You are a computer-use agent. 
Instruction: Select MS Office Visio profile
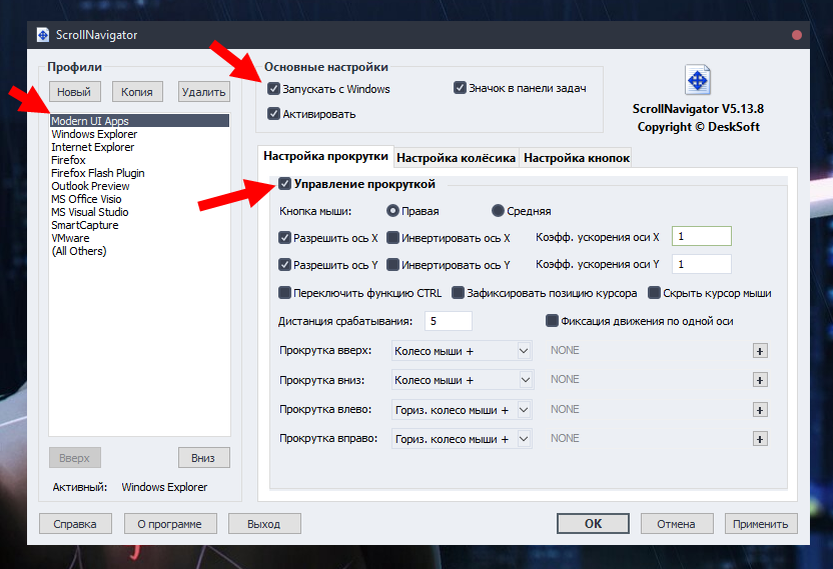pos(139,199)
